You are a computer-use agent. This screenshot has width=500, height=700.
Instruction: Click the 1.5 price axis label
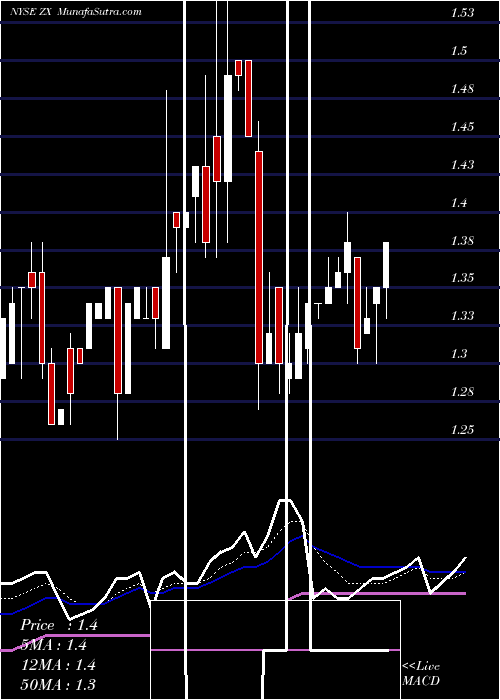tap(459, 51)
